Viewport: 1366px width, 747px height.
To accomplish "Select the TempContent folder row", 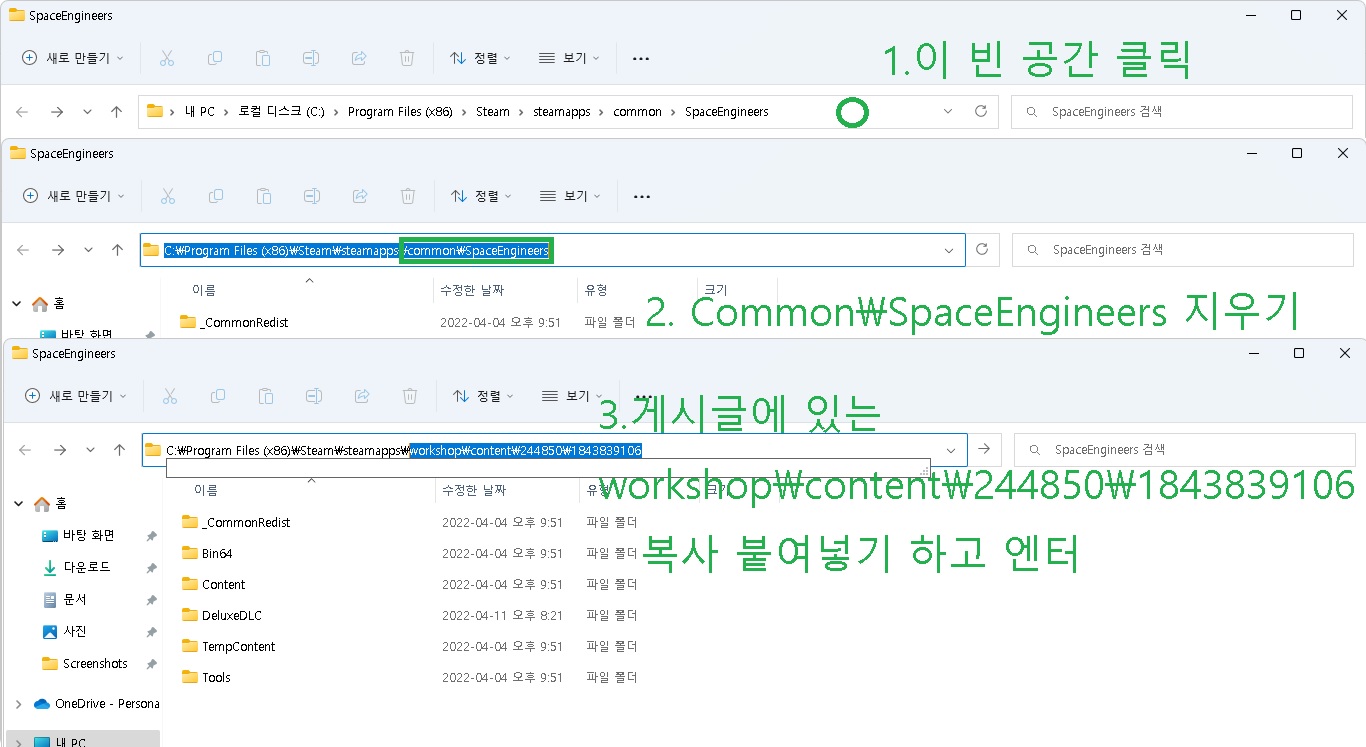I will tap(410, 646).
